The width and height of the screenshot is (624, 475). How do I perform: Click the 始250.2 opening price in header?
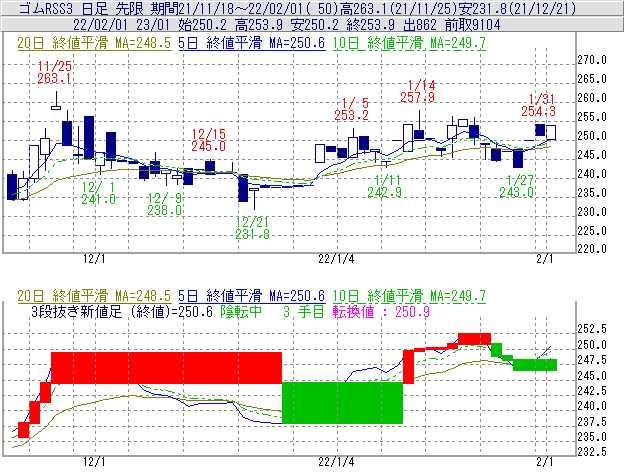(202, 25)
